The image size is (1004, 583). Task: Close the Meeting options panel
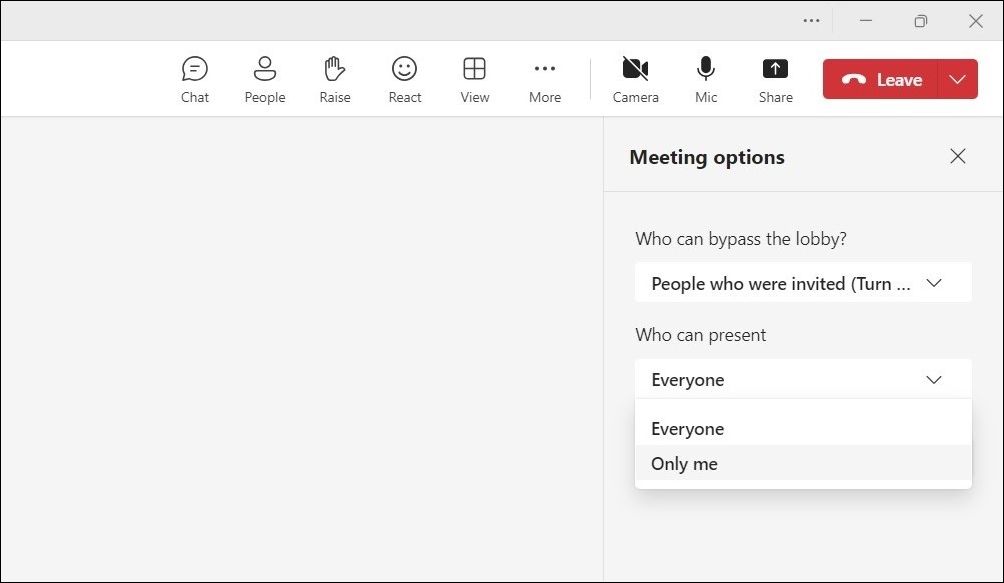click(x=957, y=156)
